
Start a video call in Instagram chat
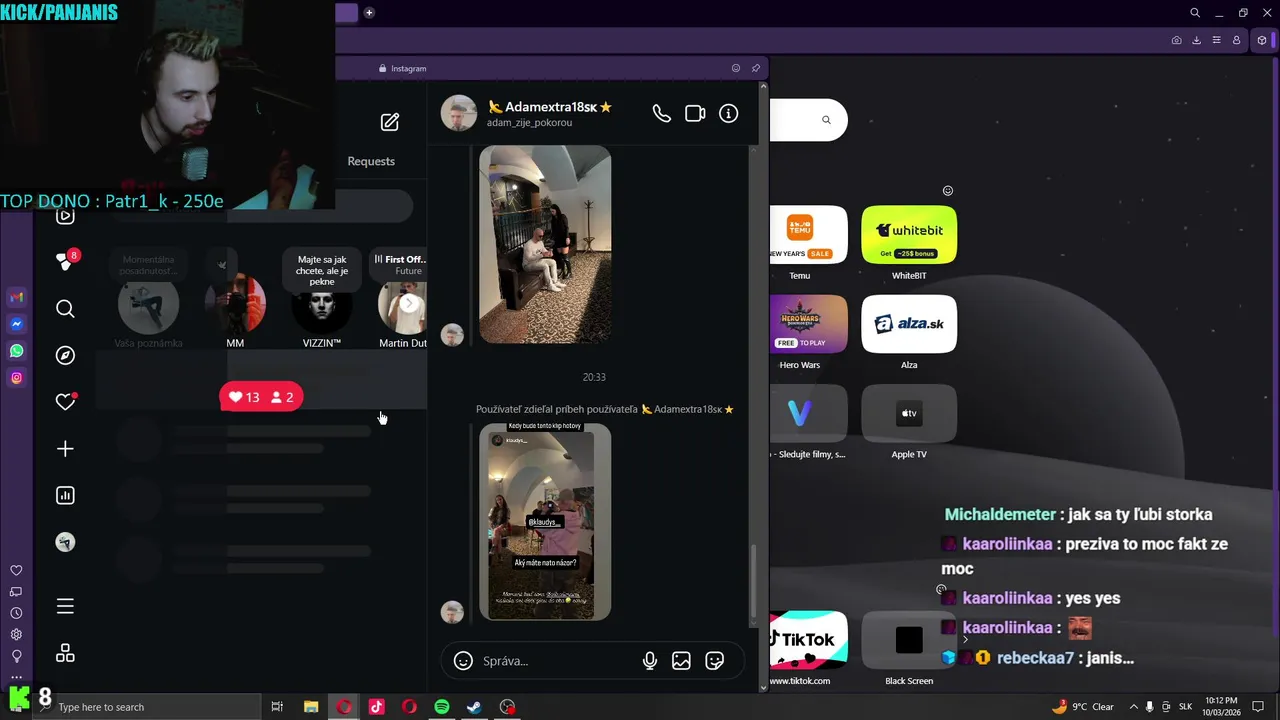click(x=695, y=114)
